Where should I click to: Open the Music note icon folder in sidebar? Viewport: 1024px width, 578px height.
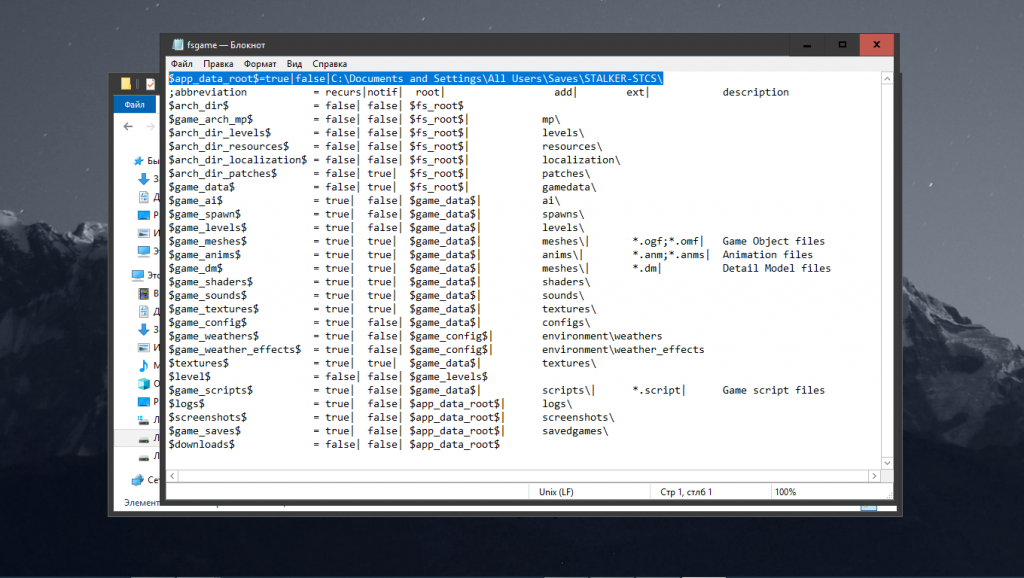(143, 365)
